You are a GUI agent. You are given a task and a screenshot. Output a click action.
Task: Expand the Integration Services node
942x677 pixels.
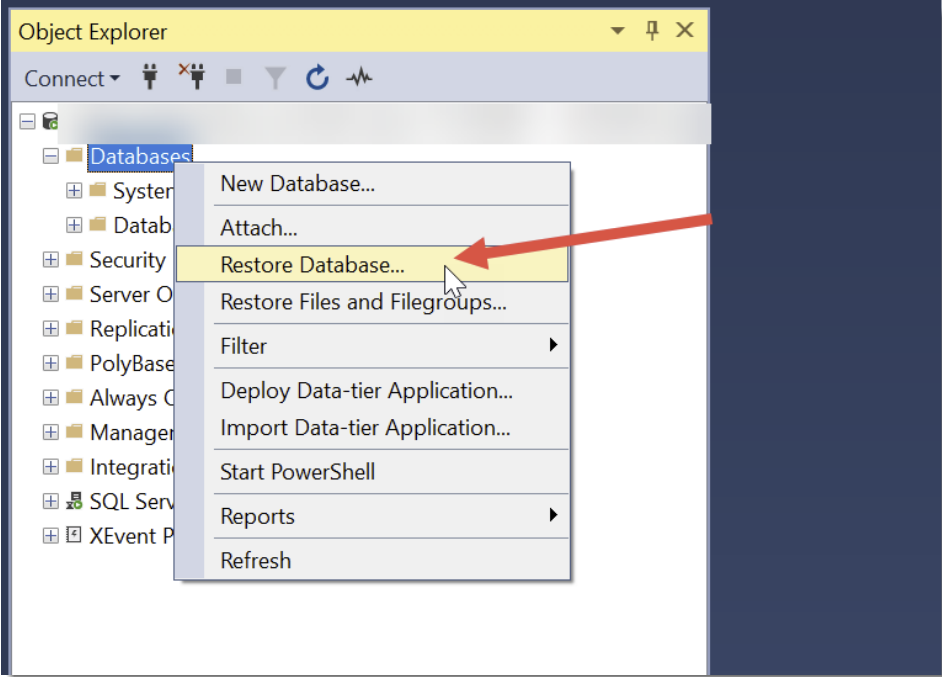point(51,467)
